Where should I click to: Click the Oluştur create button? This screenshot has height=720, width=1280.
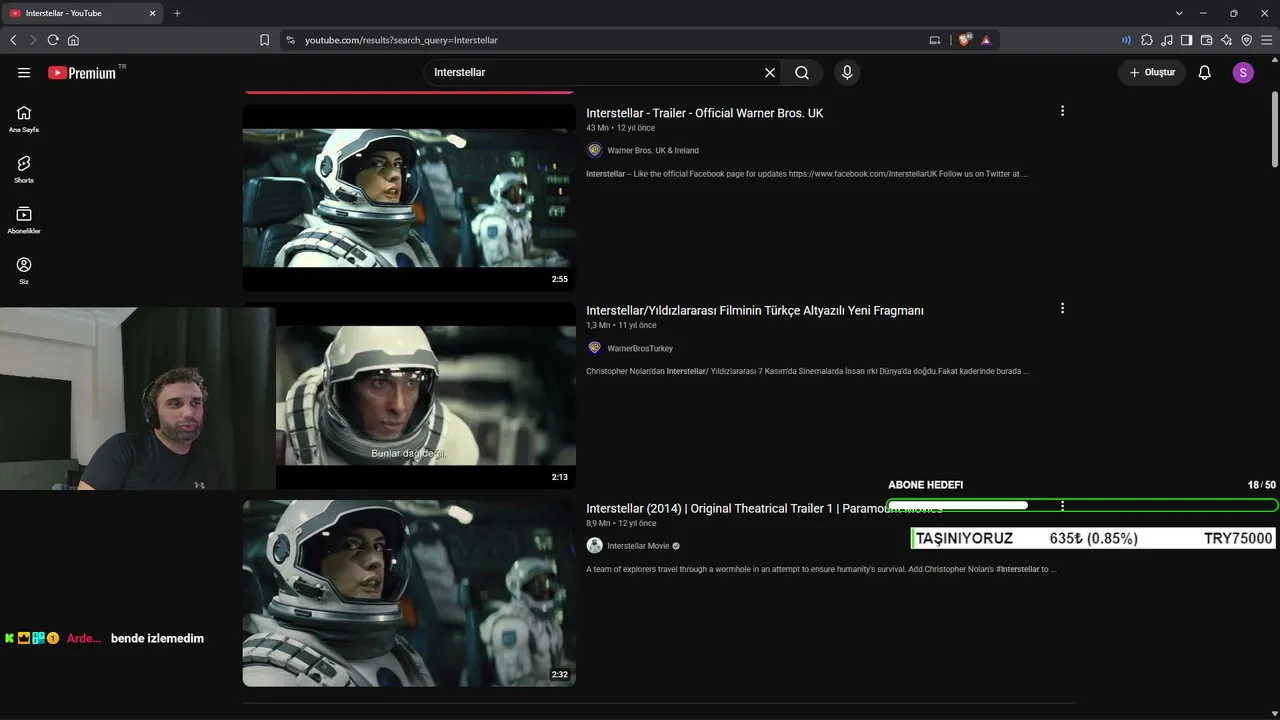(x=1152, y=72)
